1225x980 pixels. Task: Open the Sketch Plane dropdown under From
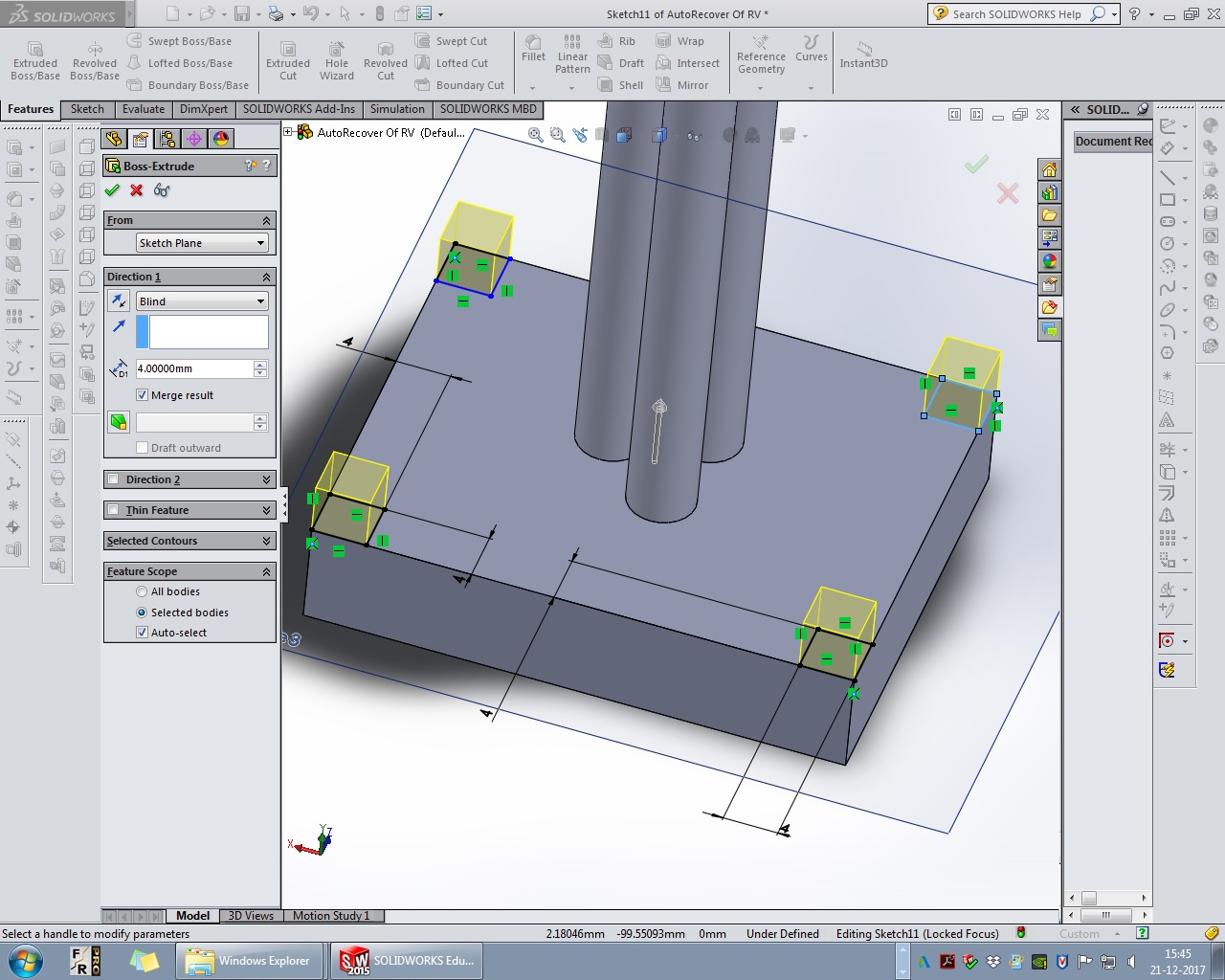[x=202, y=243]
